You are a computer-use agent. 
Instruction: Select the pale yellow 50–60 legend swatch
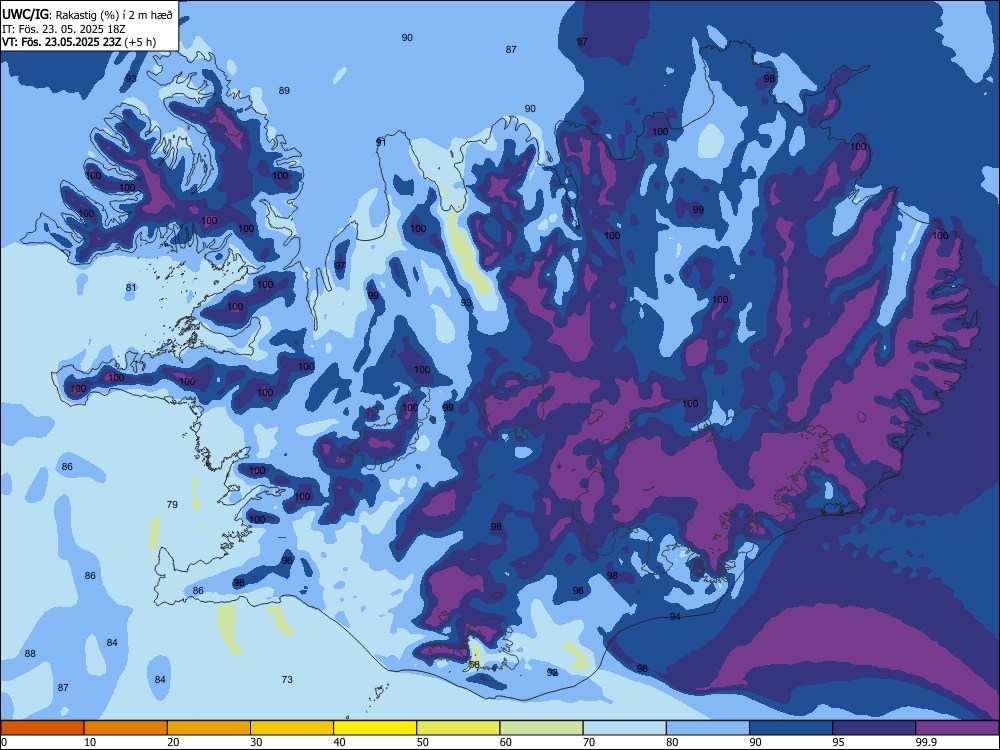(458, 728)
